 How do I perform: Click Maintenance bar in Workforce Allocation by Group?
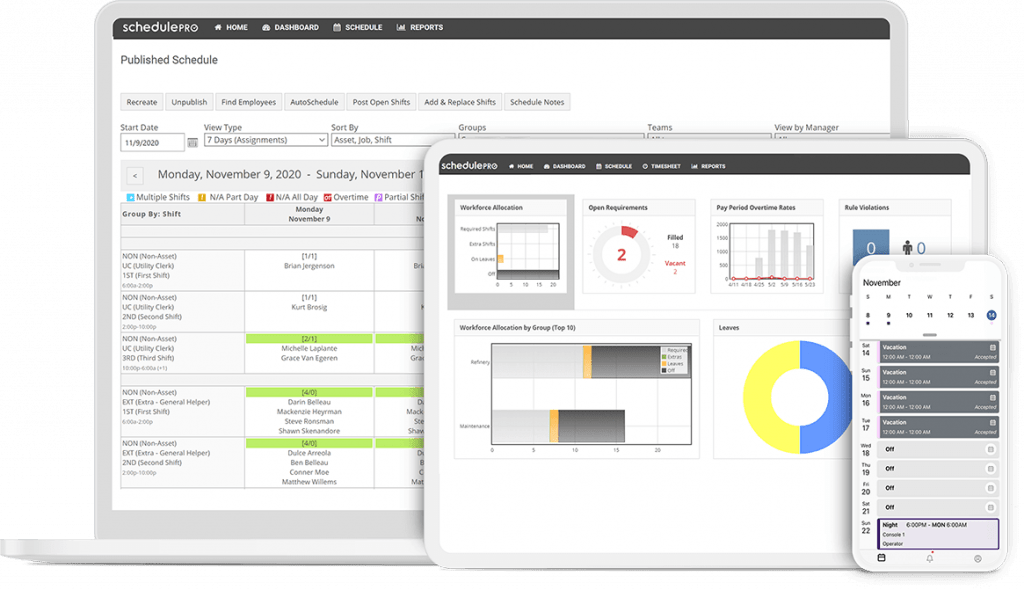click(558, 426)
